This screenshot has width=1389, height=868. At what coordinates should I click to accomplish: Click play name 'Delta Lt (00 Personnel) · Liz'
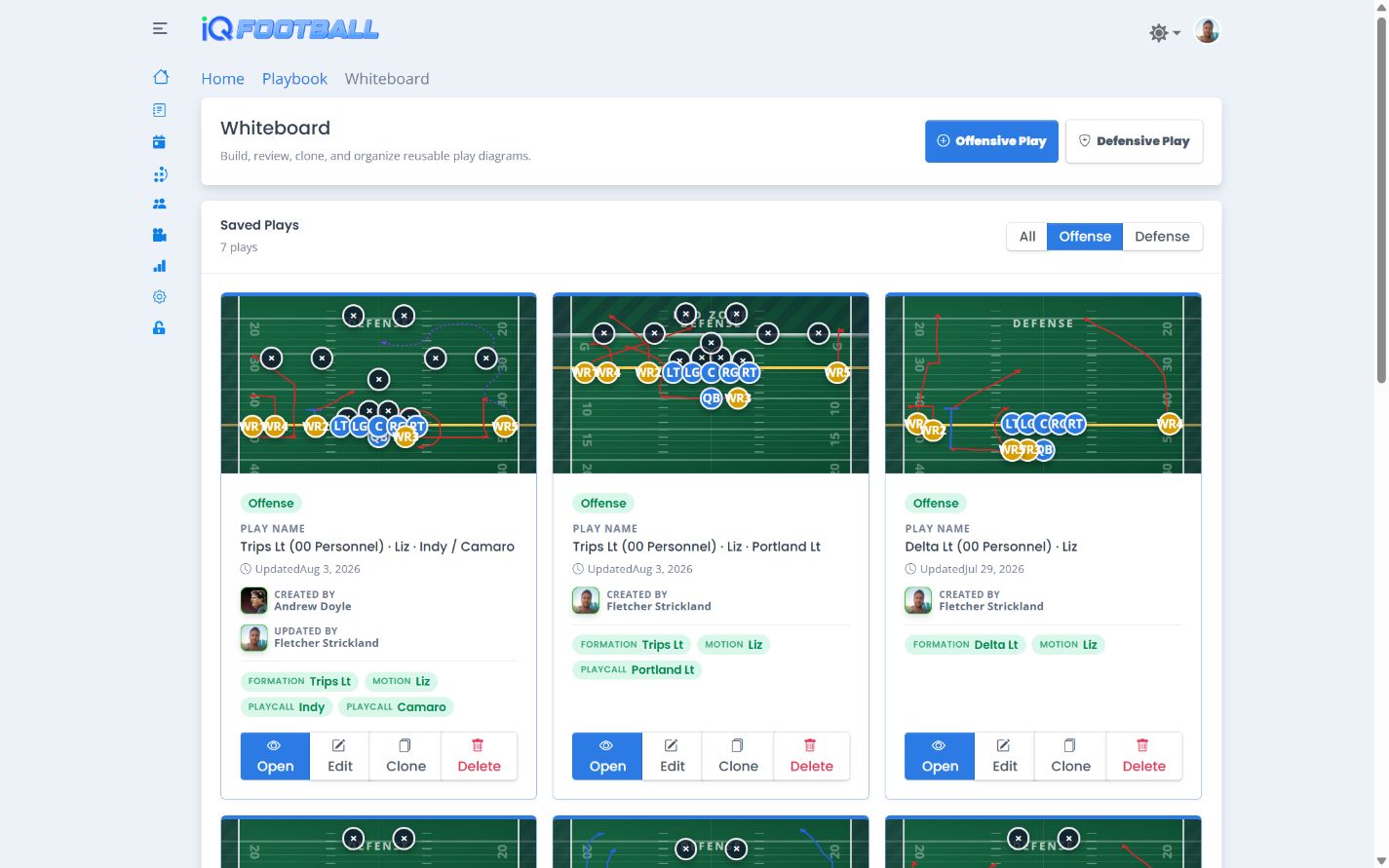tap(991, 547)
